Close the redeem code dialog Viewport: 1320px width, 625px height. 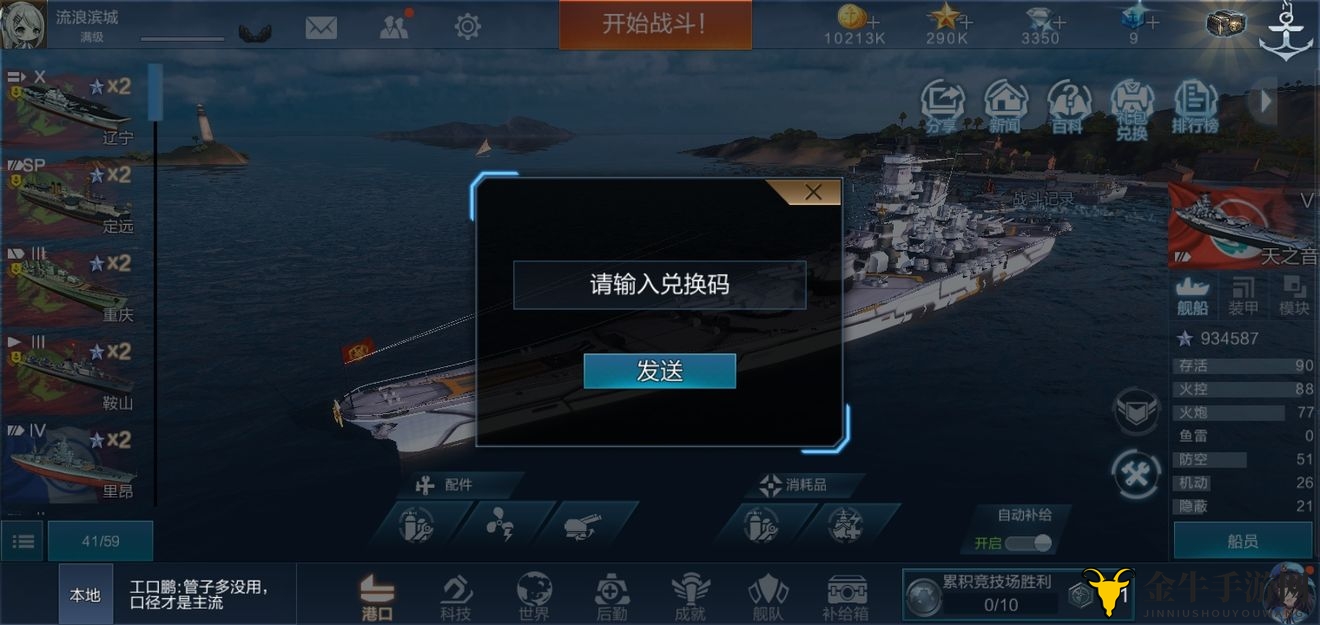tap(813, 193)
